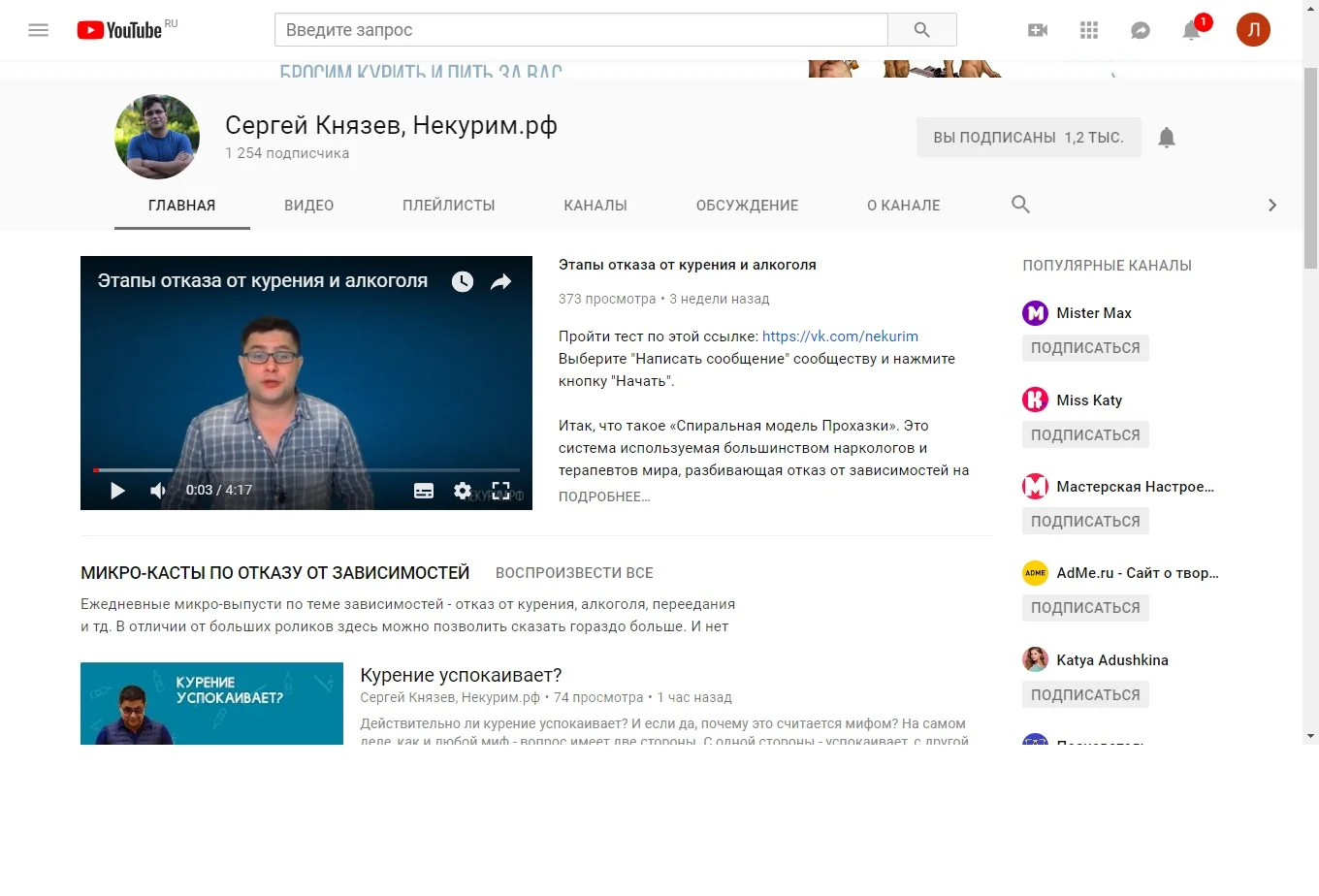Open the Miss Katy channel name
This screenshot has height=896, width=1319.
(x=1089, y=400)
